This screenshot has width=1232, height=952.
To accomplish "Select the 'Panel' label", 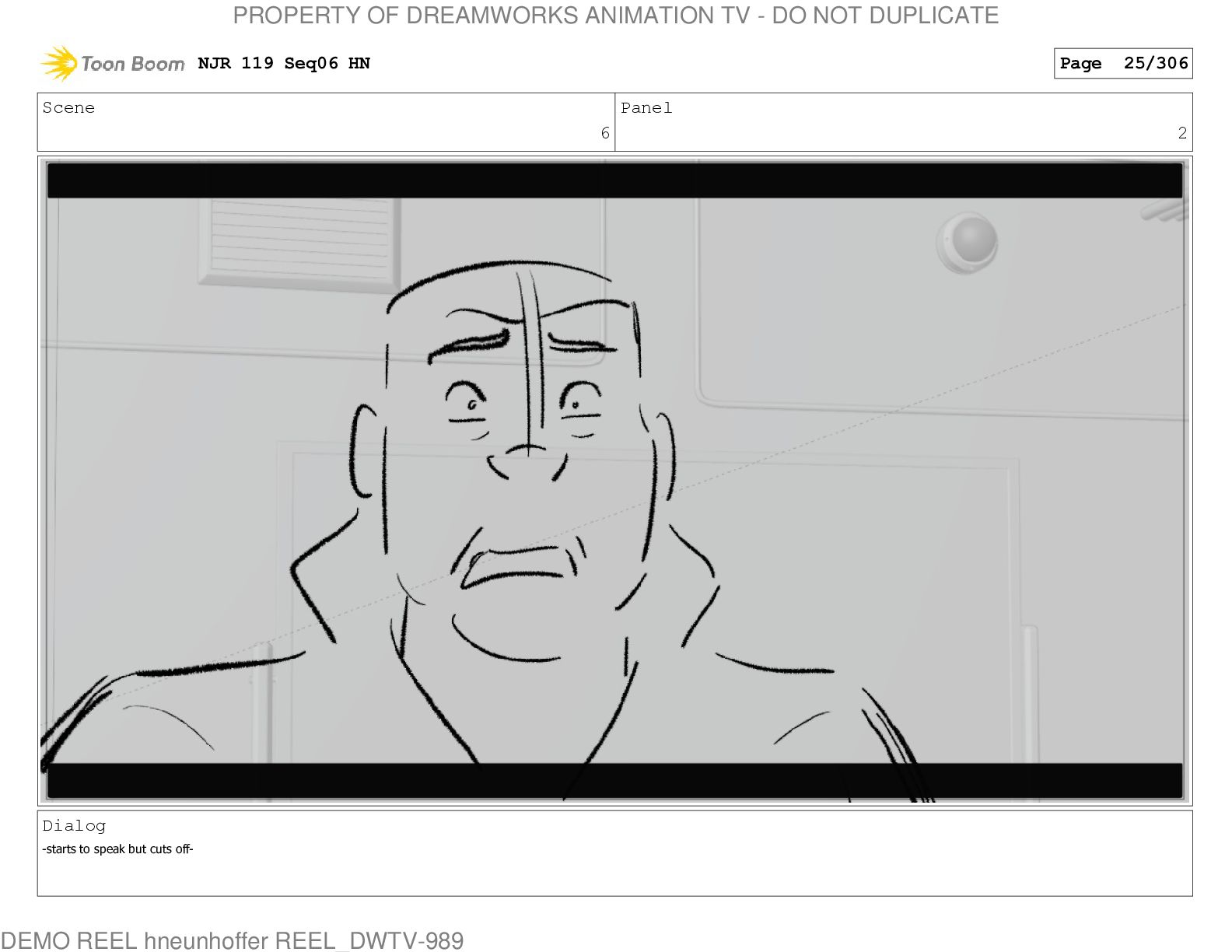I will tap(646, 107).
